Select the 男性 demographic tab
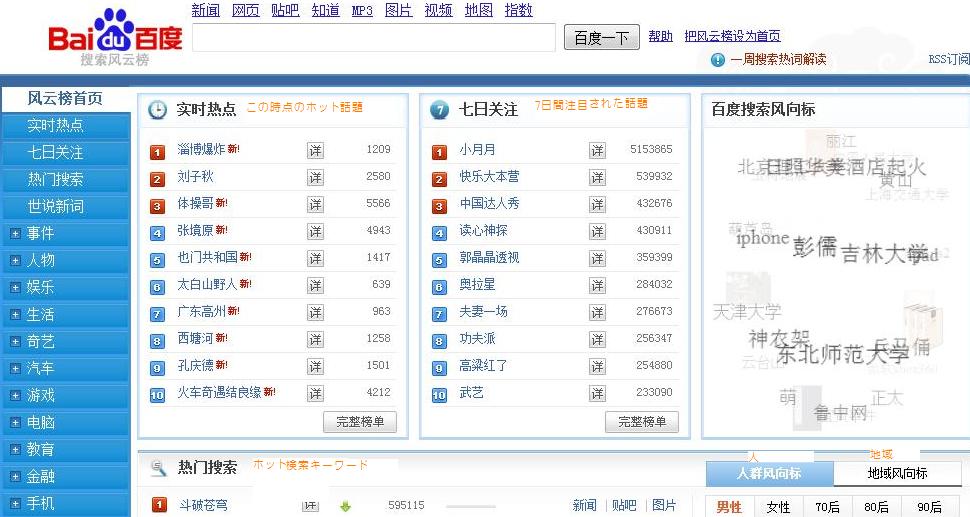 729,507
